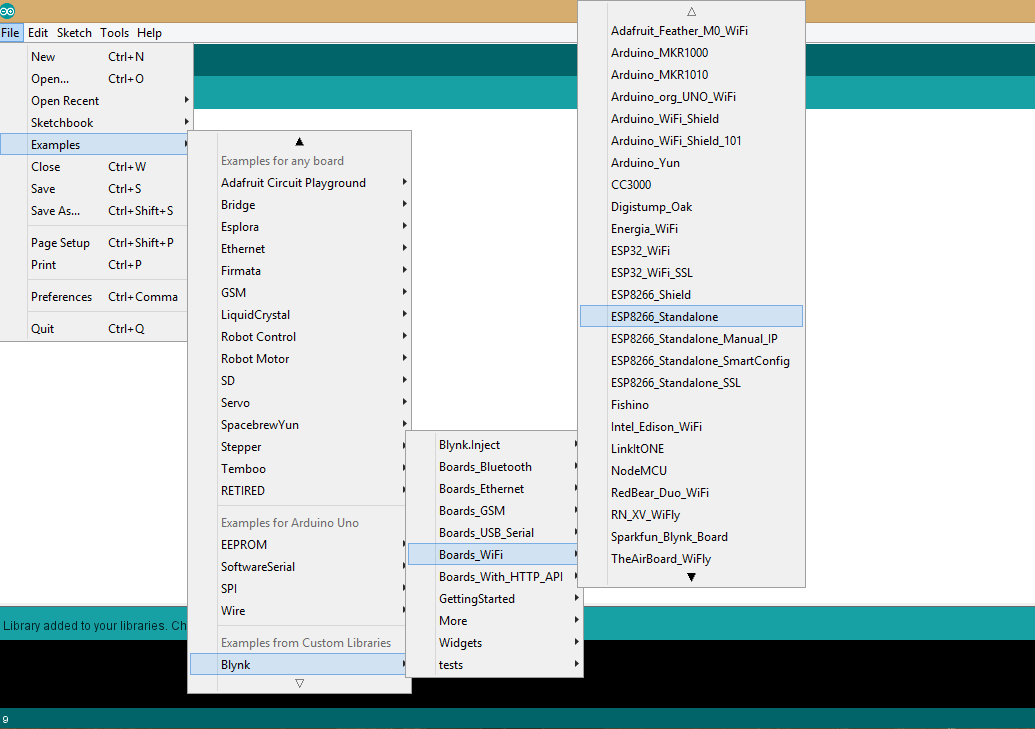Open Boards_Ethernet submenu

[x=494, y=489]
